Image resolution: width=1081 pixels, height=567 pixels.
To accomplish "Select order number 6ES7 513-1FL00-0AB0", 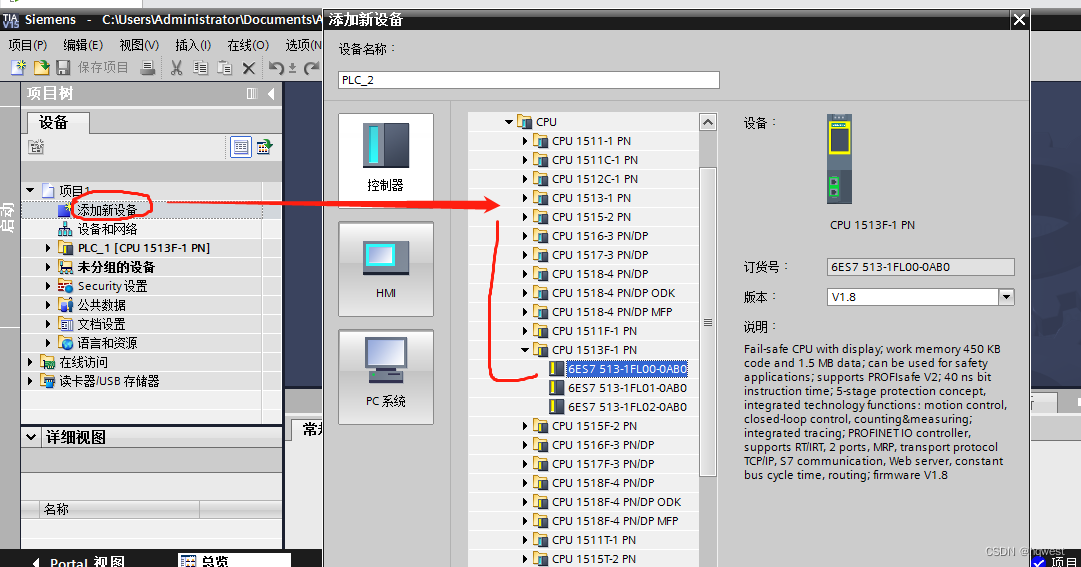I will coord(627,369).
